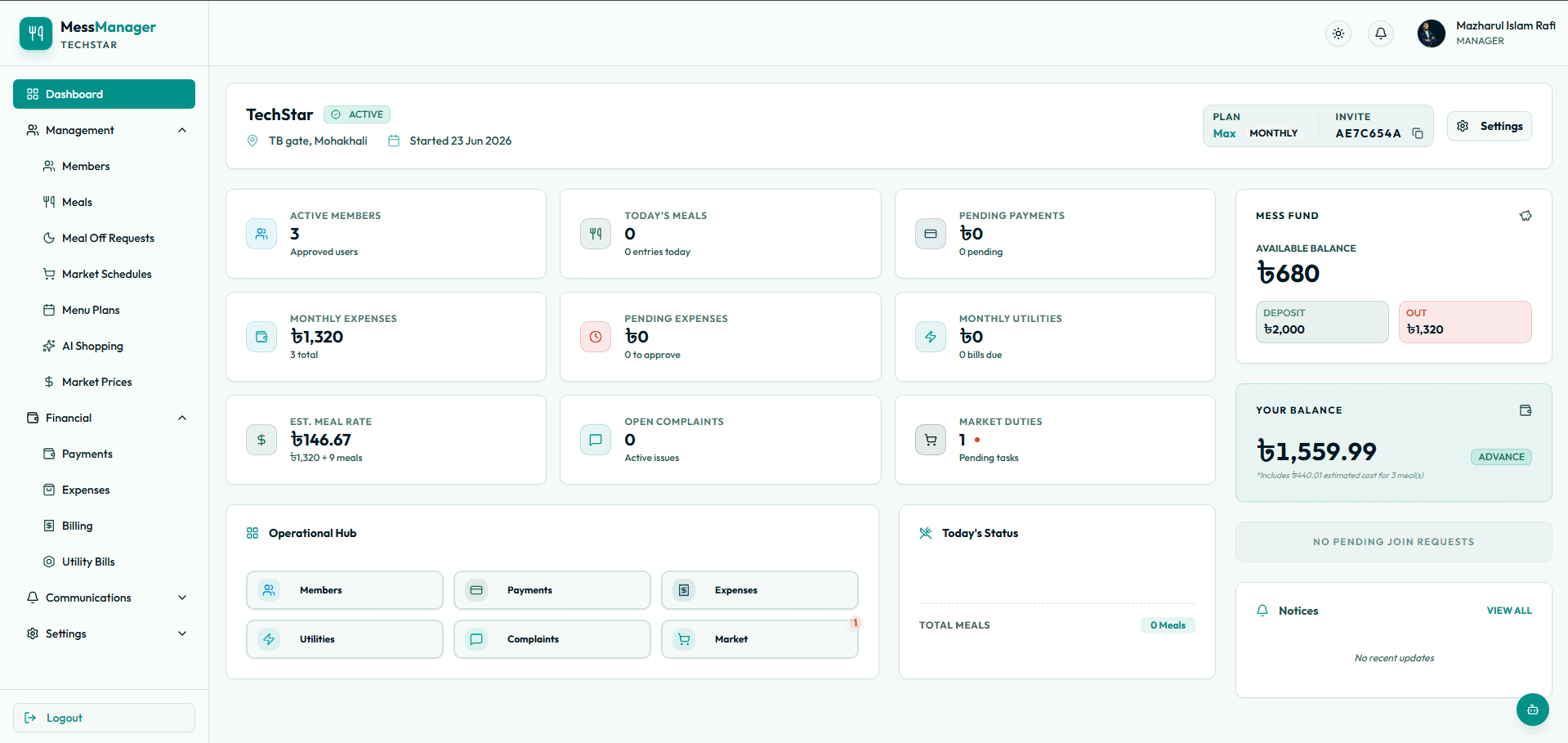Click the Market Duties cart icon

(931, 440)
